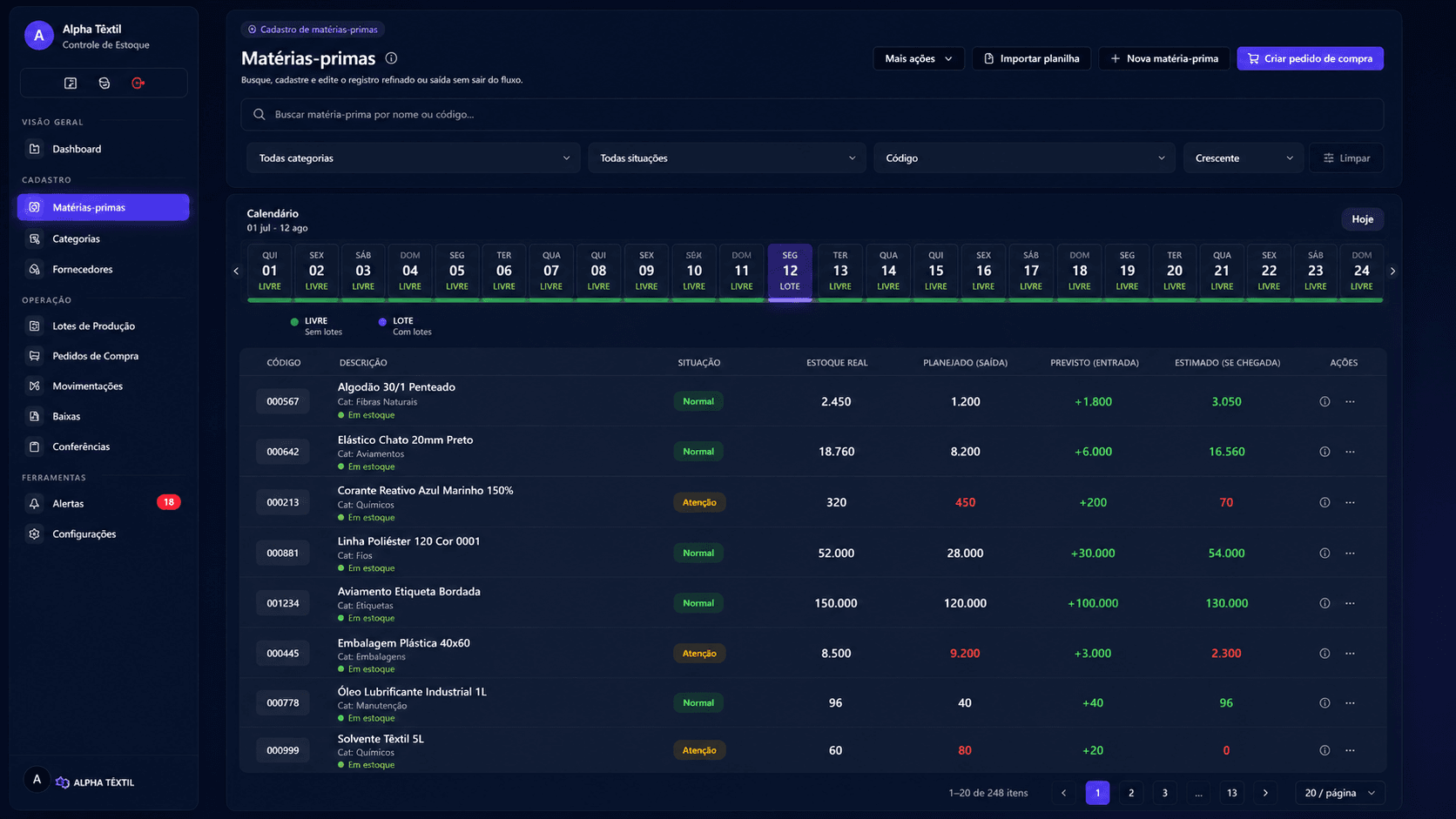Click the Hoje calendar button

(1363, 219)
